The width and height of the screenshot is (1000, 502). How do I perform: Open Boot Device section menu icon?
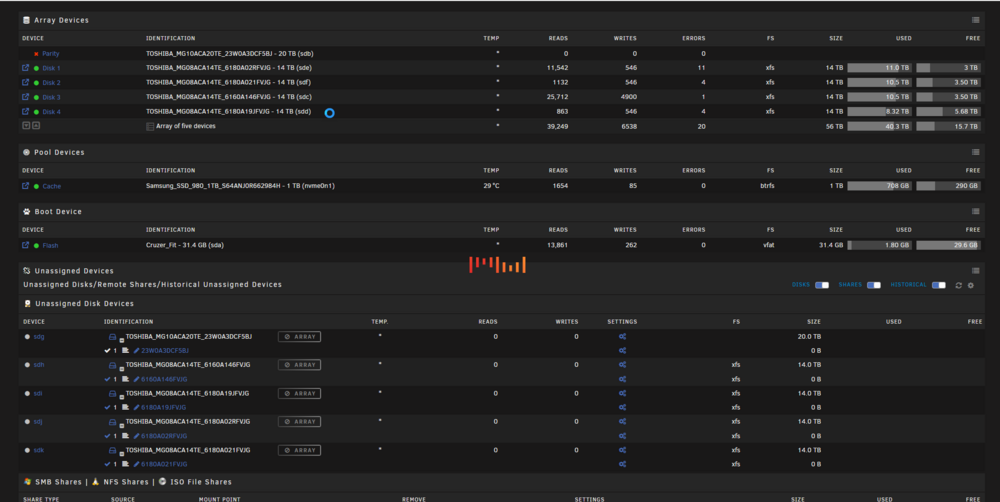pyautogui.click(x=975, y=212)
